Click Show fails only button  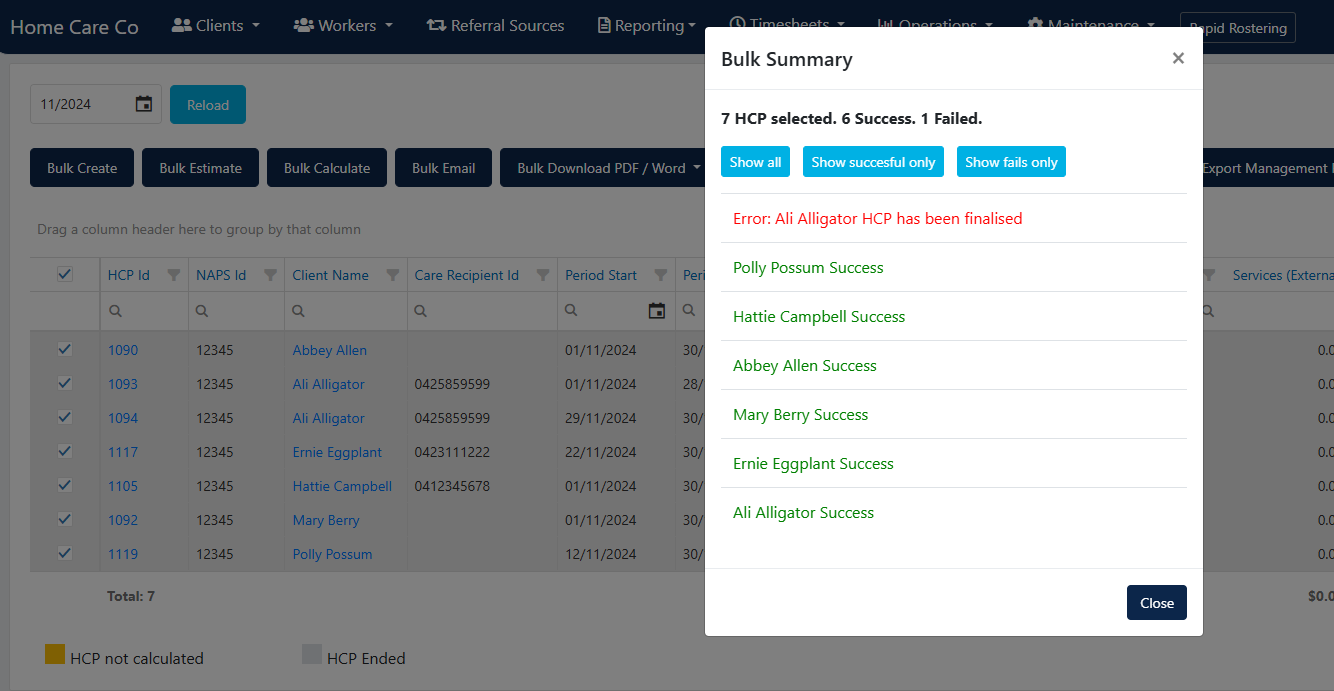[1011, 162]
